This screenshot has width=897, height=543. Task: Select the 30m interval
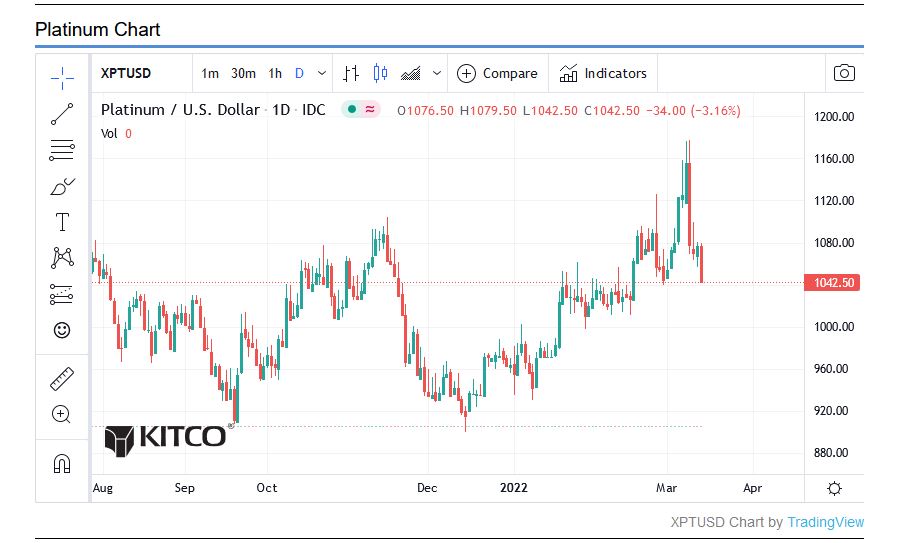(x=243, y=73)
